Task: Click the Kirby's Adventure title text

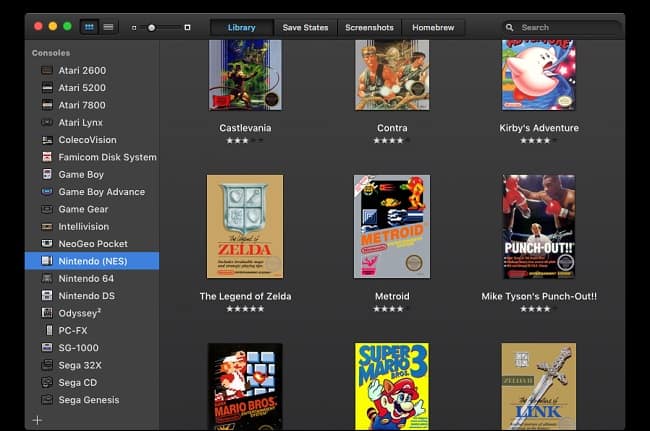Action: pos(539,128)
